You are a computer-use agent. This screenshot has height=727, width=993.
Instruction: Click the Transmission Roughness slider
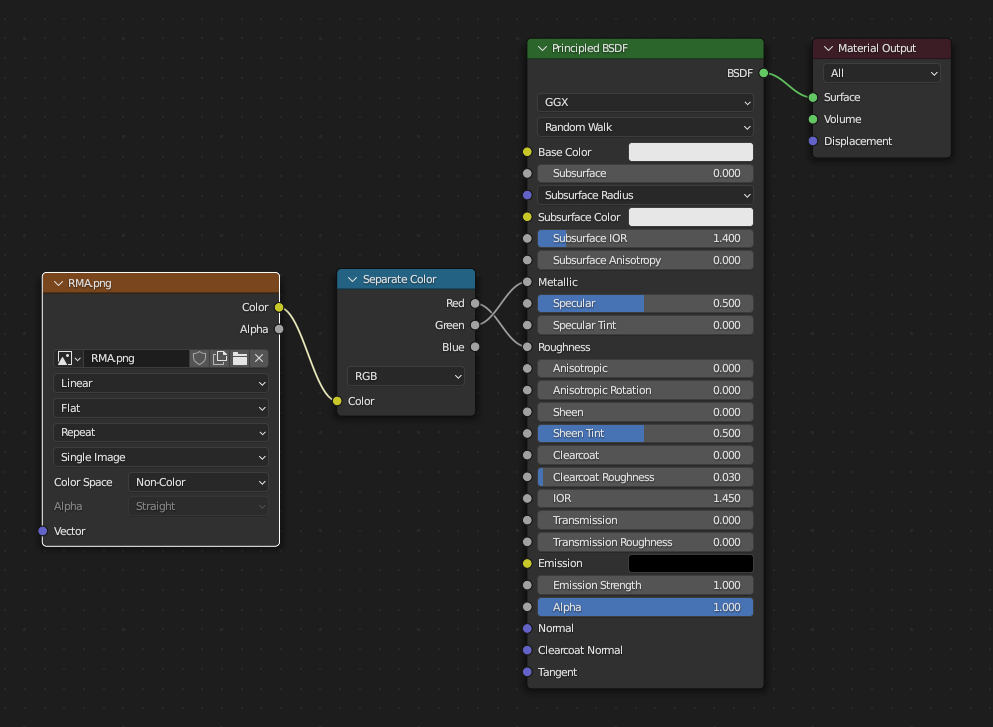[645, 542]
